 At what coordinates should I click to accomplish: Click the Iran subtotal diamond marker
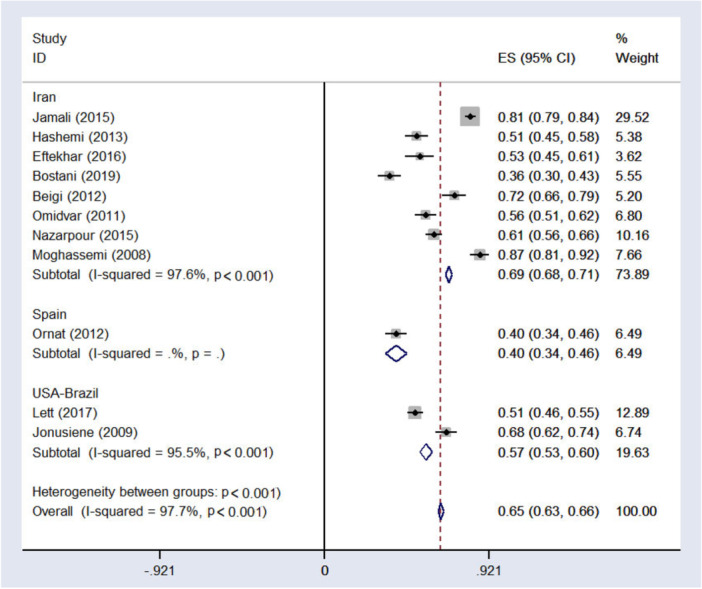click(x=448, y=274)
